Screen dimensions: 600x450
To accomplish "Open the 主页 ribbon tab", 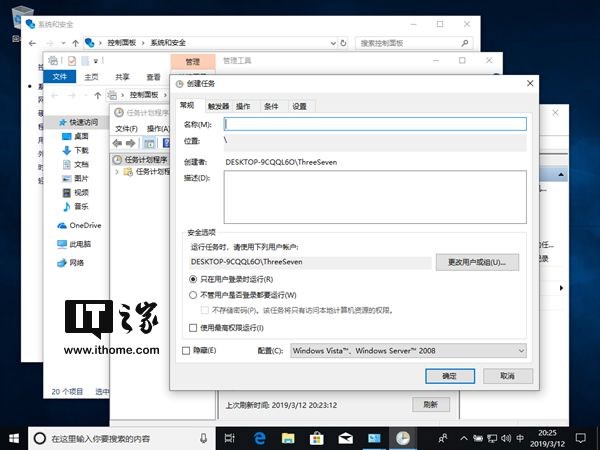I will pyautogui.click(x=91, y=77).
